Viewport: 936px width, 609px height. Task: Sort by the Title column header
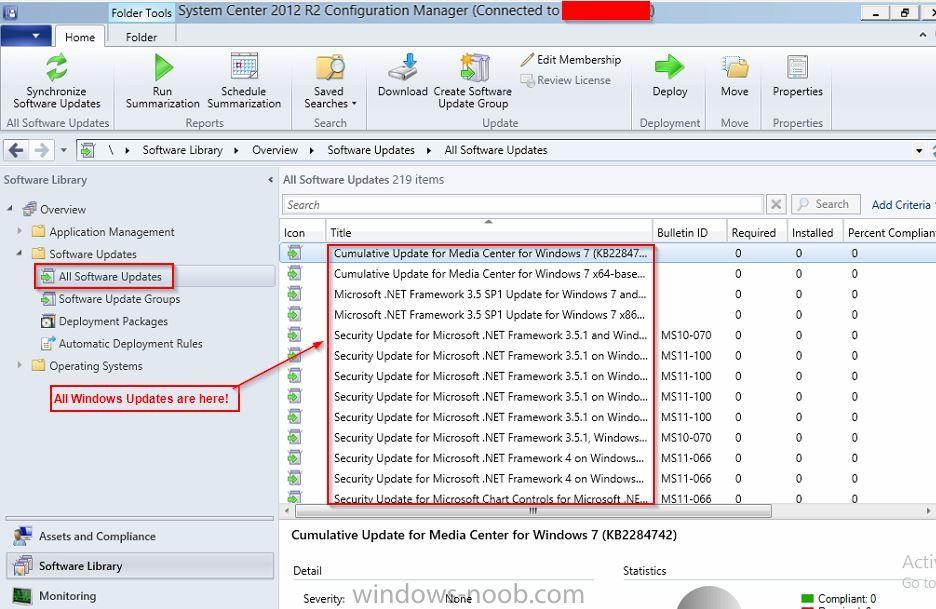click(x=488, y=233)
